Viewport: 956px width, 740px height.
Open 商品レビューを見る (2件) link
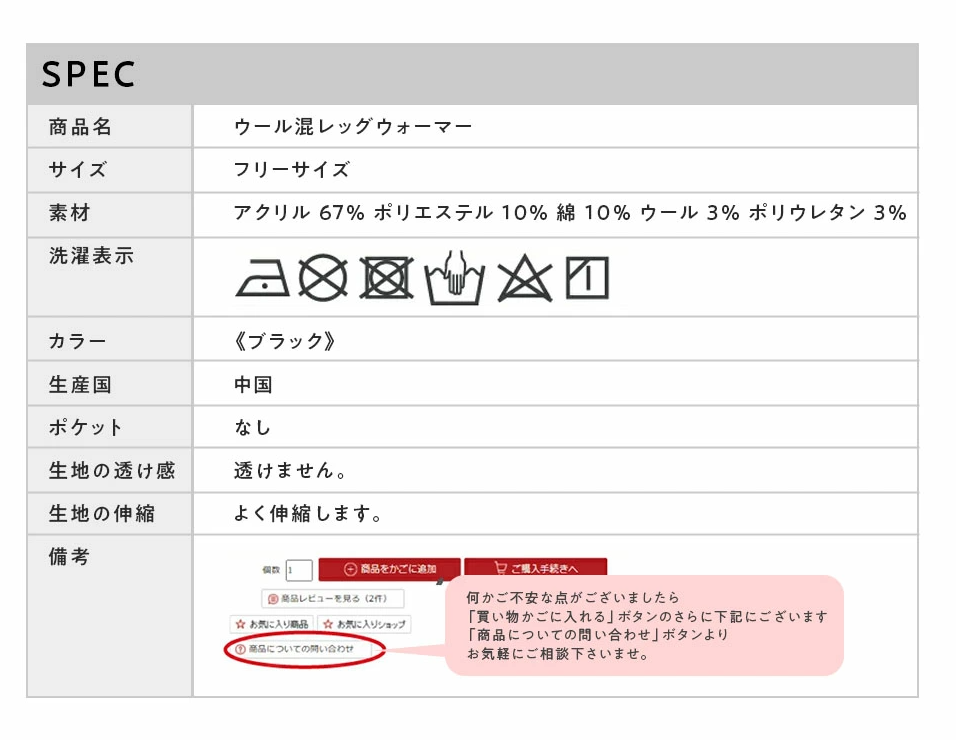coord(334,598)
